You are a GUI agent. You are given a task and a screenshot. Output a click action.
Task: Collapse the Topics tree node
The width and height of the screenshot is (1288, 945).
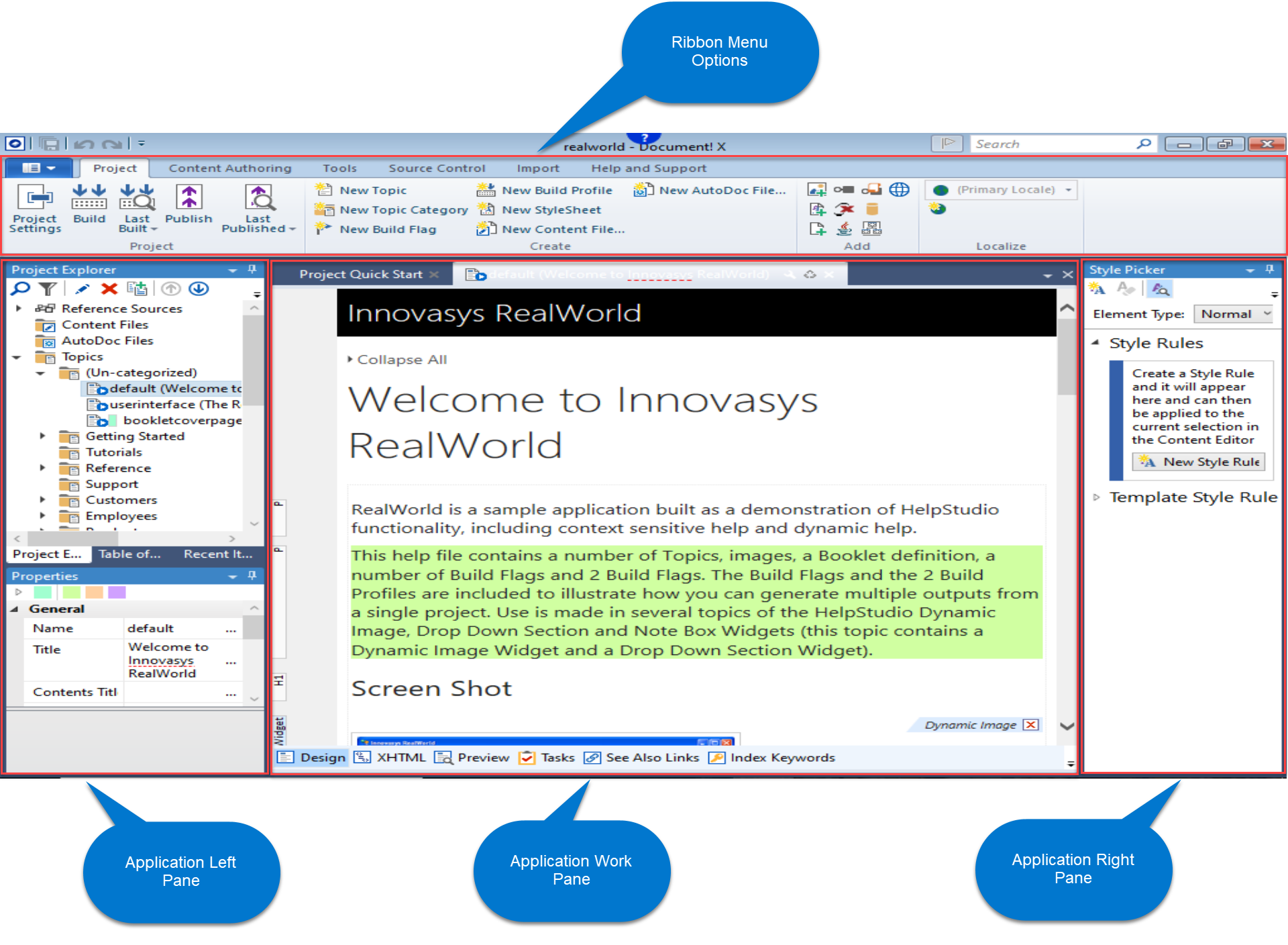tap(17, 357)
